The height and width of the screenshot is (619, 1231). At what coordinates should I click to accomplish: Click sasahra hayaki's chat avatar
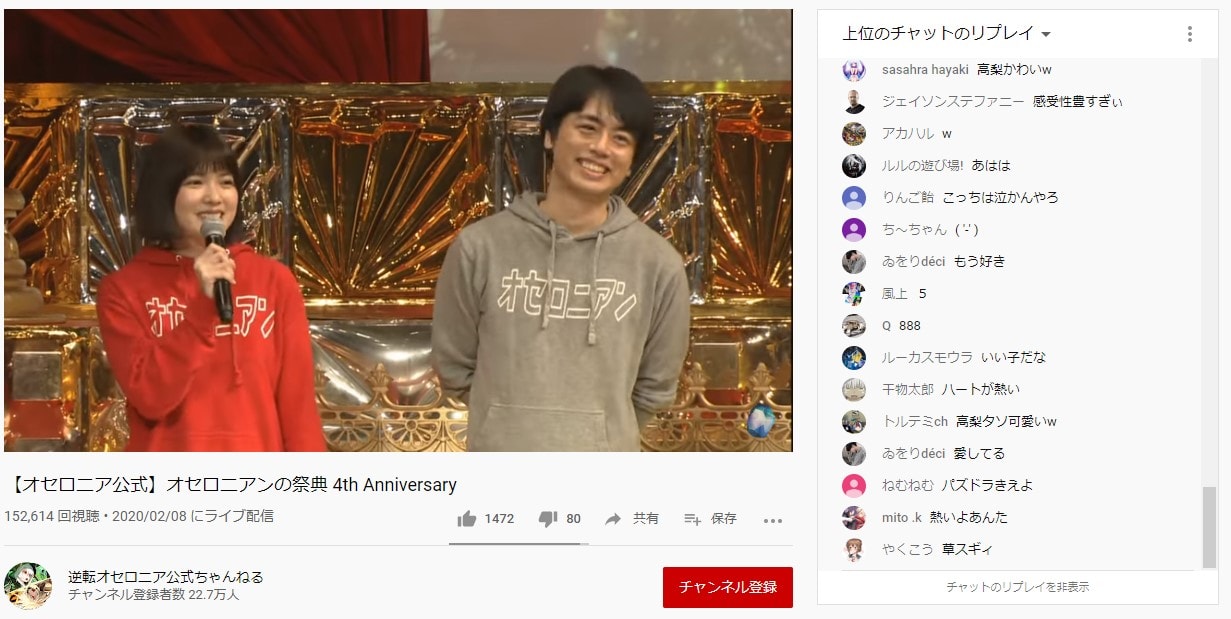click(x=854, y=69)
